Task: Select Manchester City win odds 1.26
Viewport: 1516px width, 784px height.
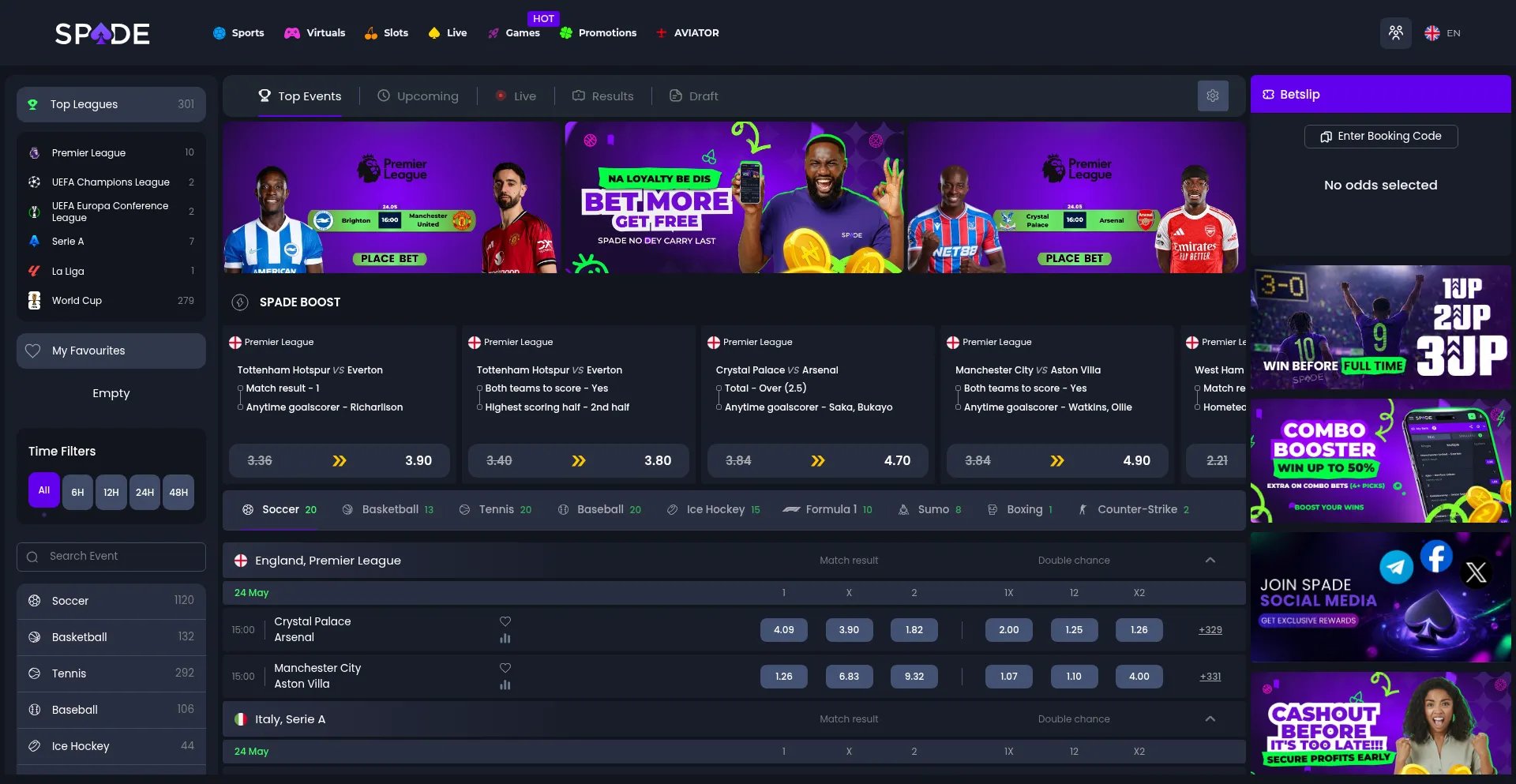Action: coord(784,677)
